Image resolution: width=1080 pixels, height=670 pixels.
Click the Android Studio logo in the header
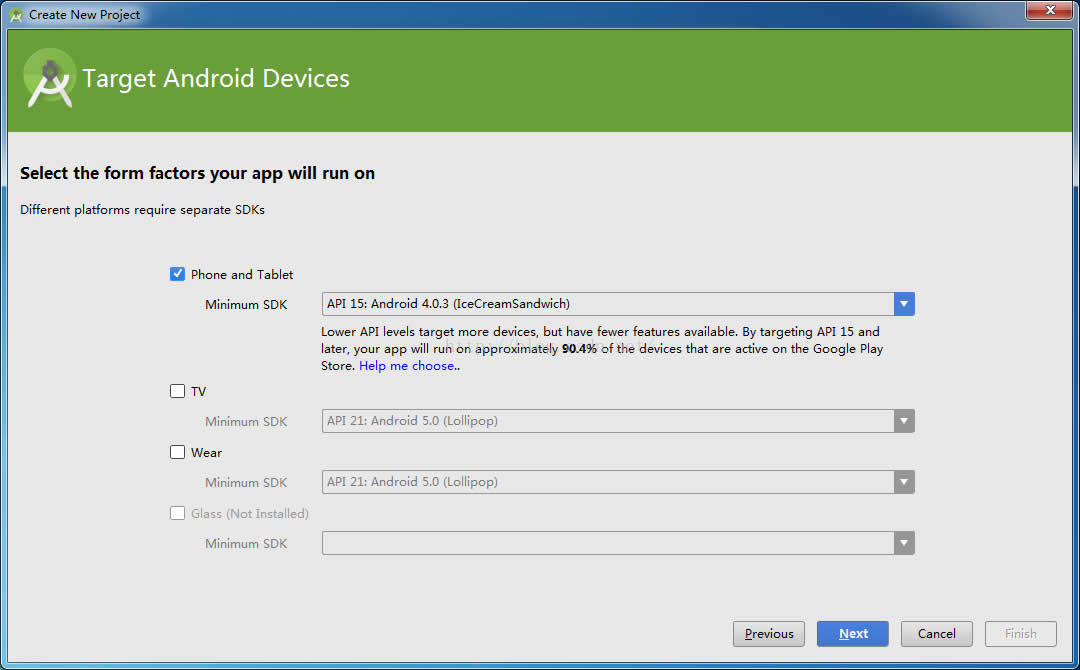pyautogui.click(x=50, y=78)
